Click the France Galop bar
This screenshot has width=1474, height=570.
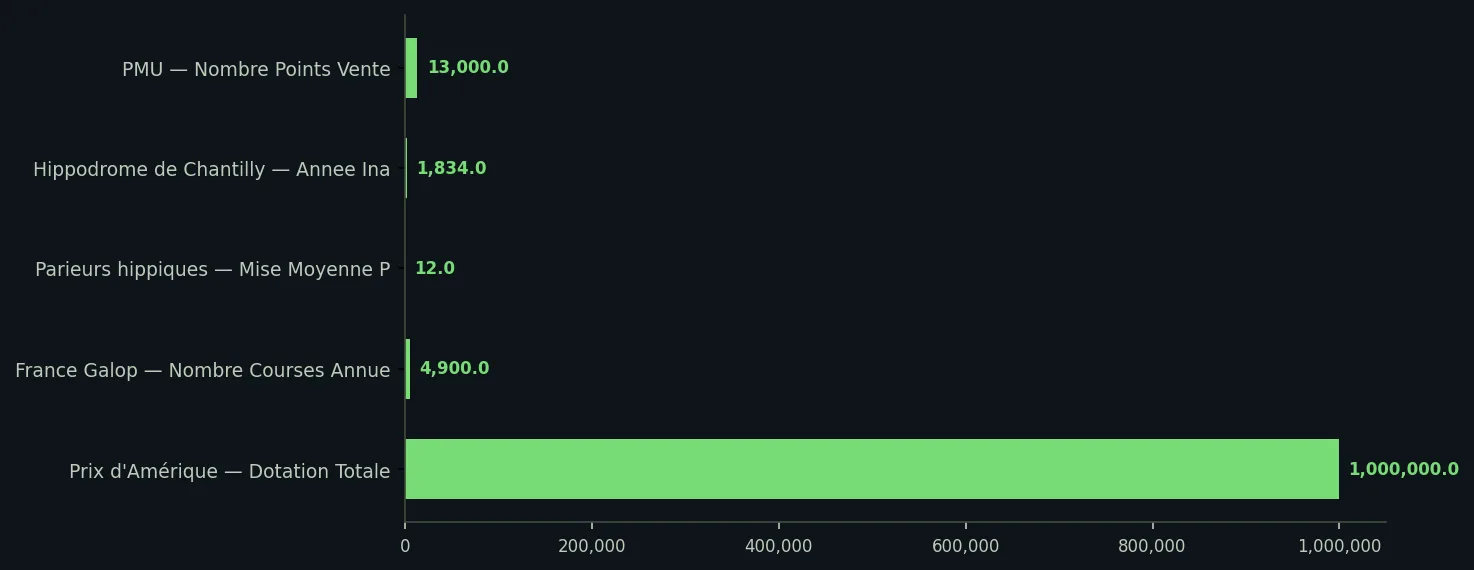(407, 369)
